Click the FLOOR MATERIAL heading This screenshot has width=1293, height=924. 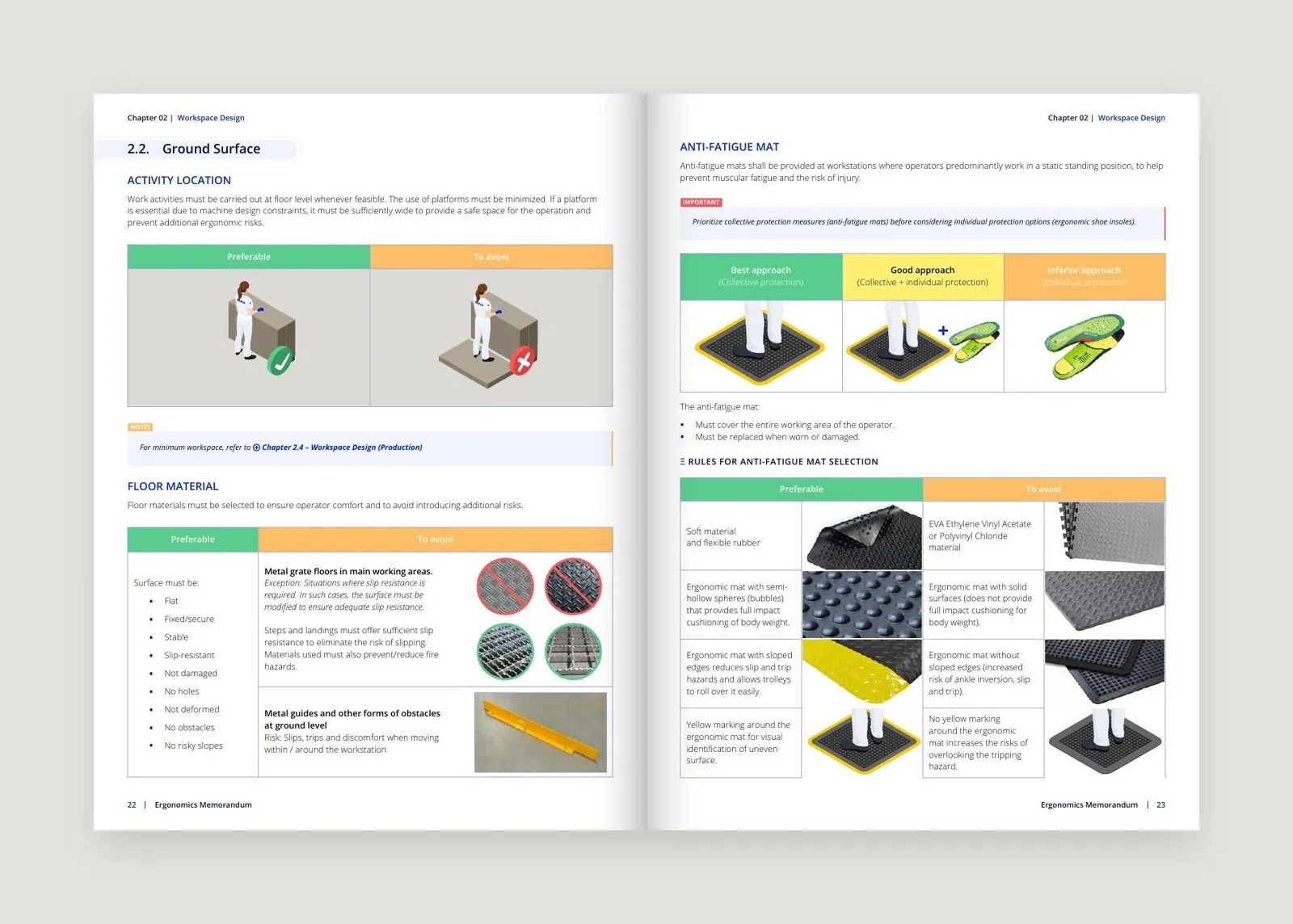173,486
